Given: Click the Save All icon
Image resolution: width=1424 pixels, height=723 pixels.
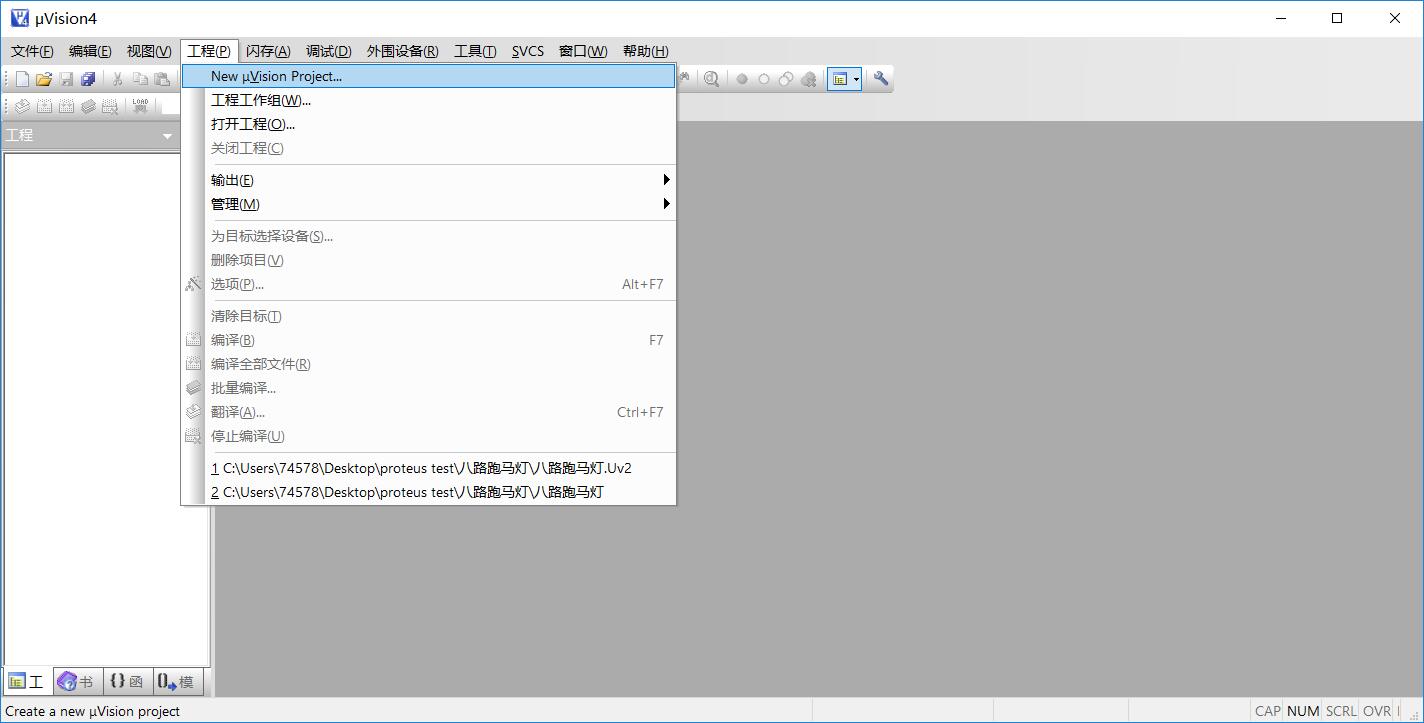Looking at the screenshot, I should [88, 79].
